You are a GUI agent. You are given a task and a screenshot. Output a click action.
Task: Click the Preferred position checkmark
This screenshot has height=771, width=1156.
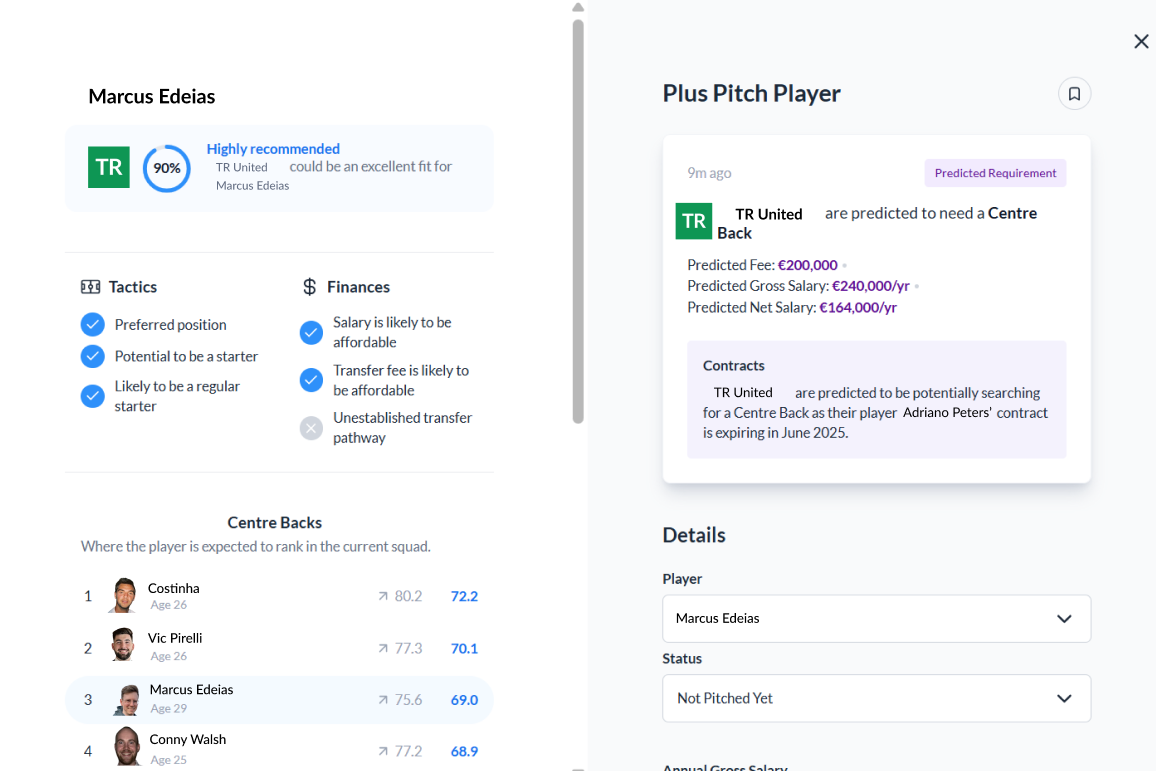tap(92, 324)
